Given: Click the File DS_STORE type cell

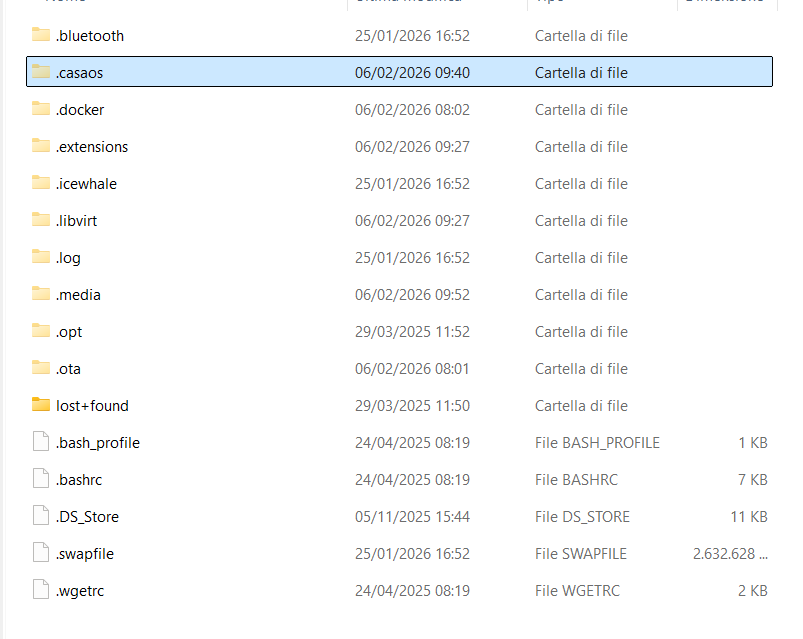Looking at the screenshot, I should [x=584, y=516].
